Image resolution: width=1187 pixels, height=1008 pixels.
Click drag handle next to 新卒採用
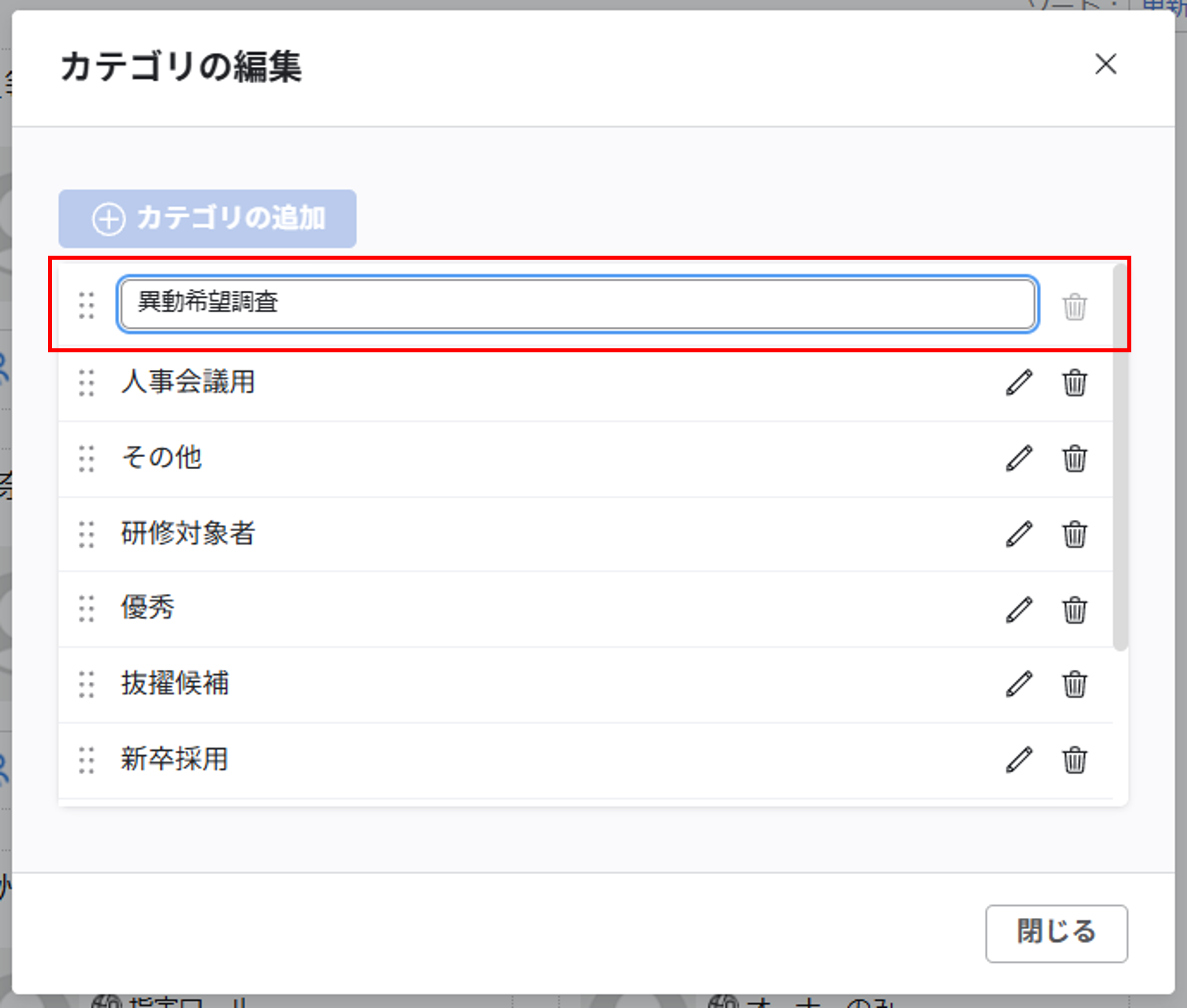click(x=86, y=760)
